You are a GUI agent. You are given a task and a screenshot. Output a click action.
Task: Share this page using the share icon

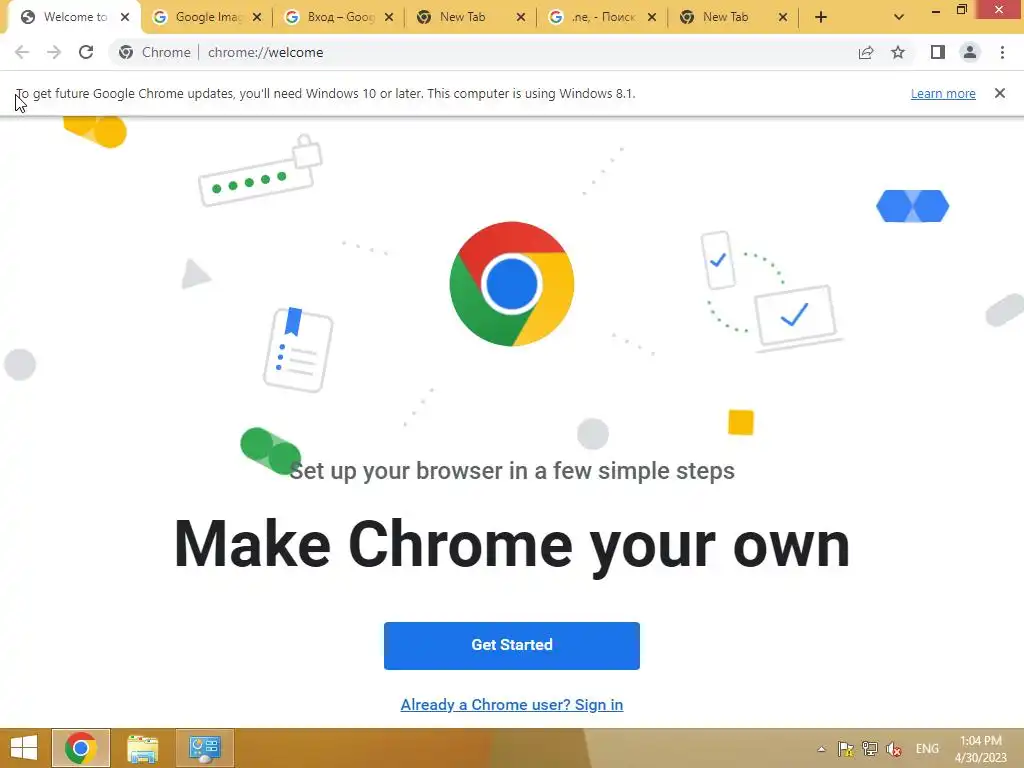coord(866,52)
